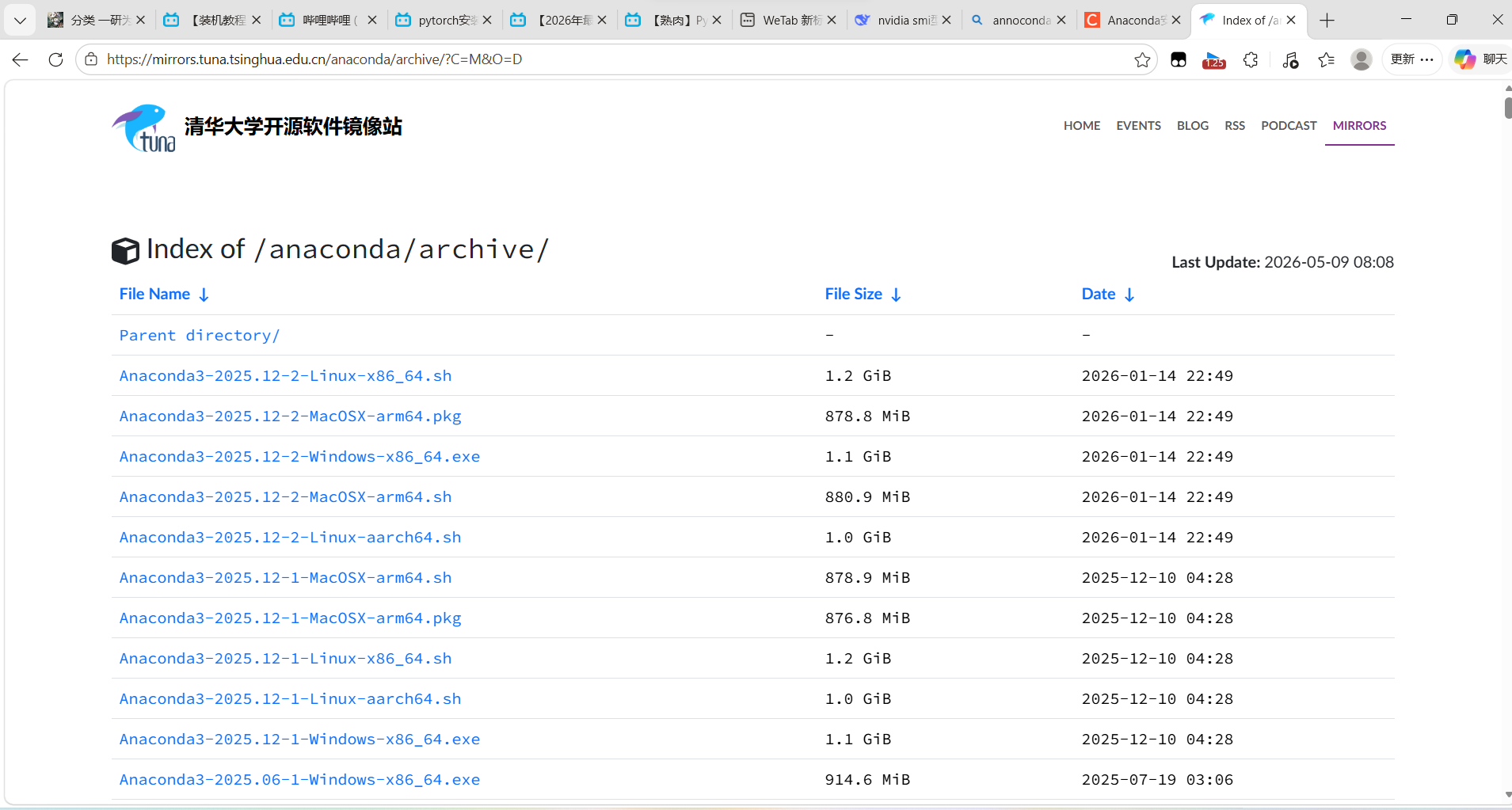Close the current Index of tab
This screenshot has height=810, width=1512.
pos(1291,21)
